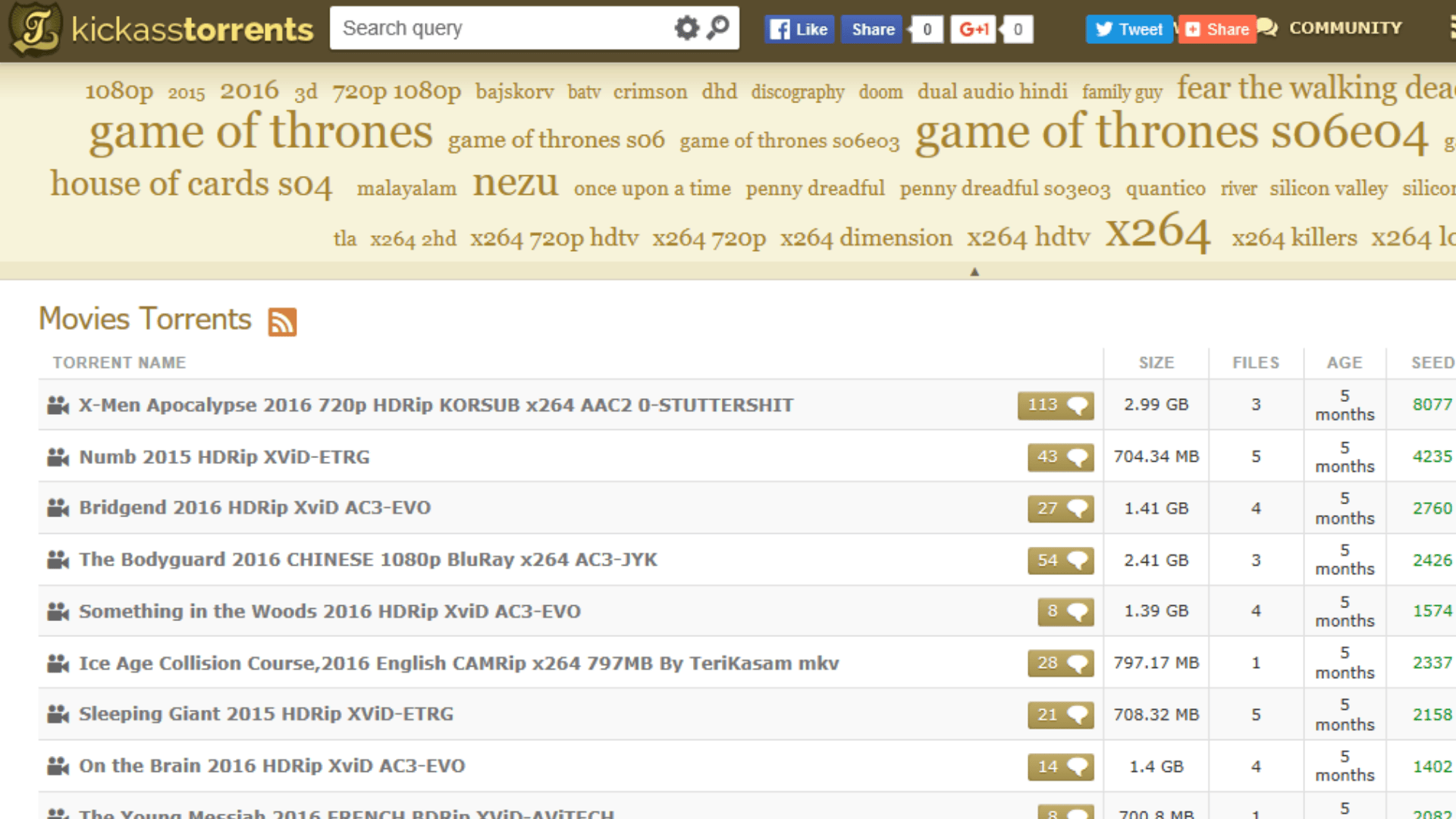Collapse the tag cloud with the small arrow
This screenshot has height=819, width=1456.
click(x=975, y=270)
